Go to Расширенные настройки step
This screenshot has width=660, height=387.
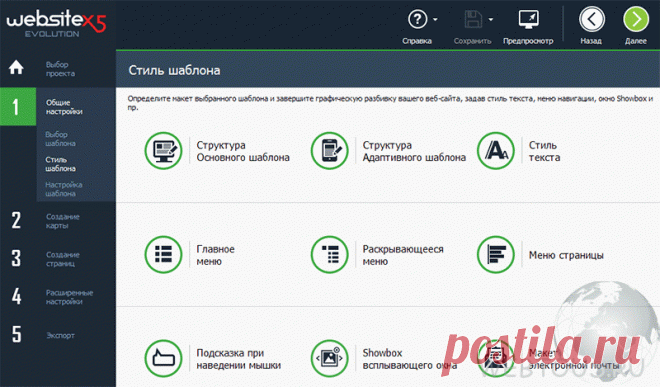(x=69, y=297)
